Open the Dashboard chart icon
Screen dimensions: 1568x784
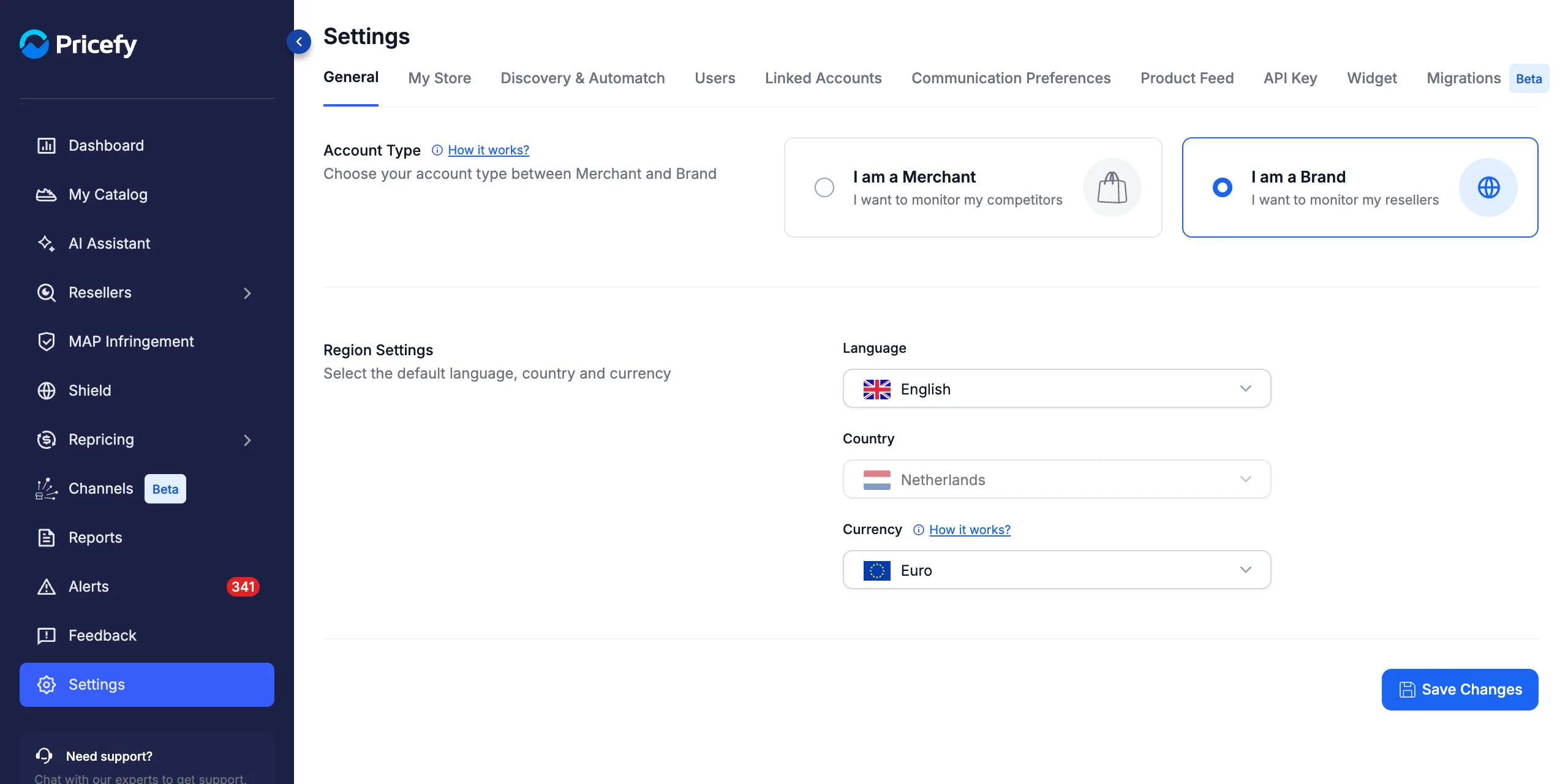tap(47, 146)
